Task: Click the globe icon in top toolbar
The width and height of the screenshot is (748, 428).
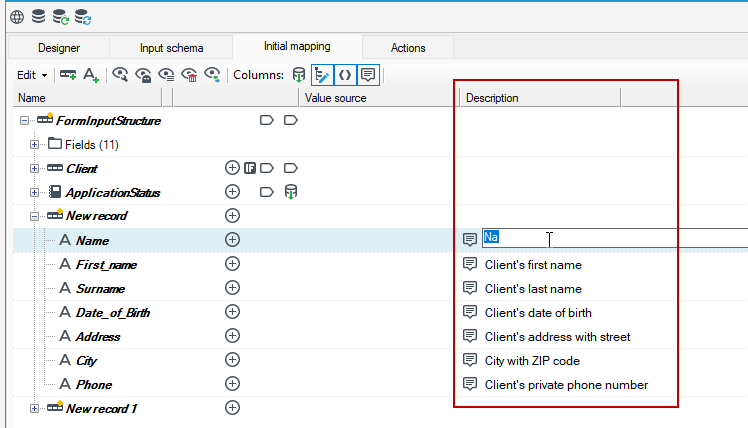Action: 17,17
